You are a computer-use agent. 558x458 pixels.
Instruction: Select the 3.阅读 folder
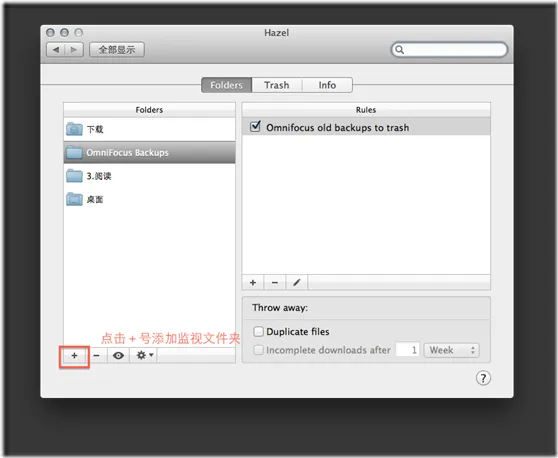(149, 176)
